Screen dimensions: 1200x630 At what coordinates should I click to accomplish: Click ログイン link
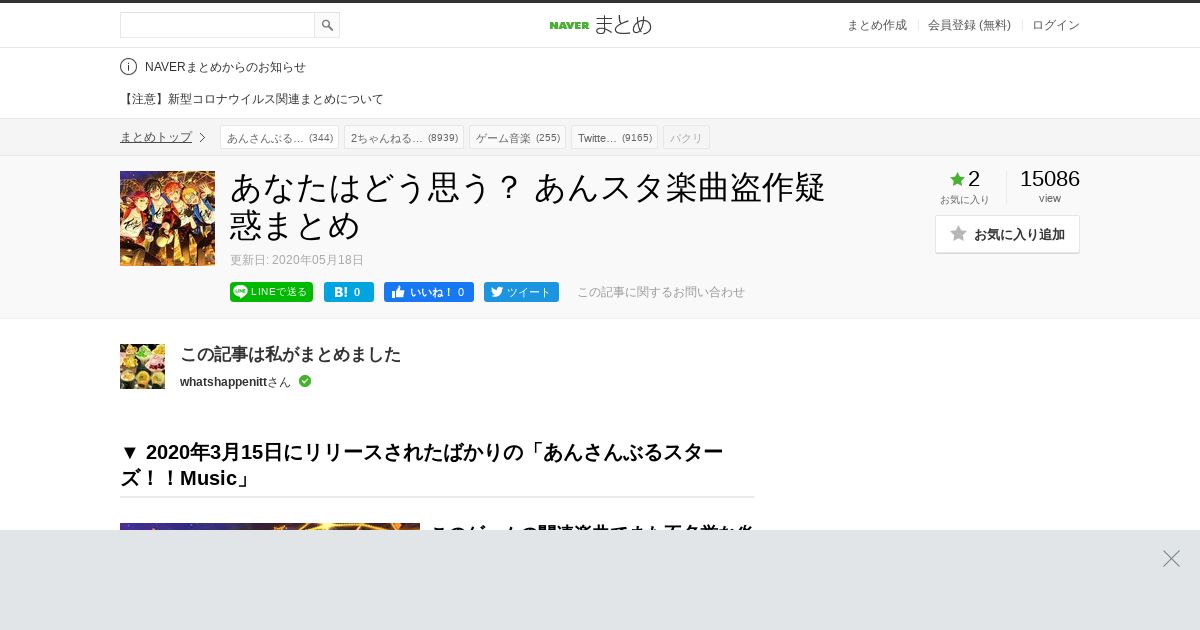pyautogui.click(x=1056, y=25)
